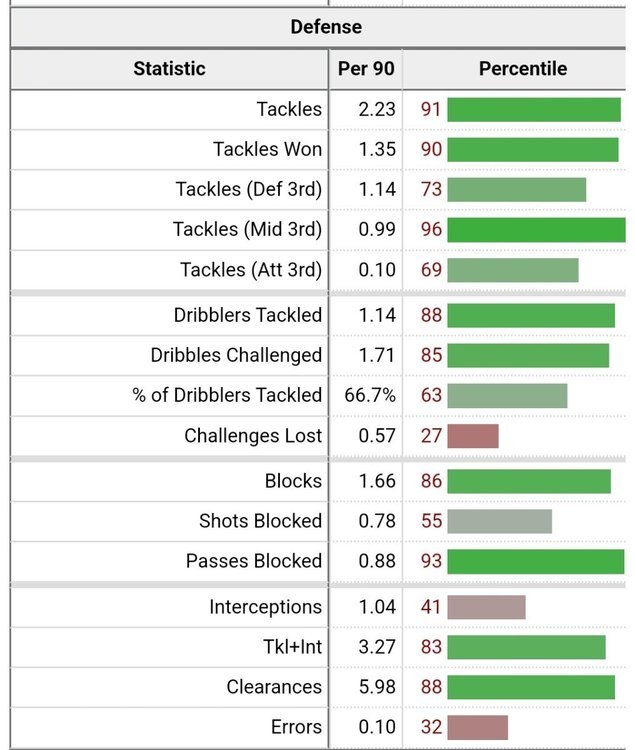Image resolution: width=635 pixels, height=750 pixels.
Task: Click the red Challenges Lost percentile bar
Action: (473, 436)
